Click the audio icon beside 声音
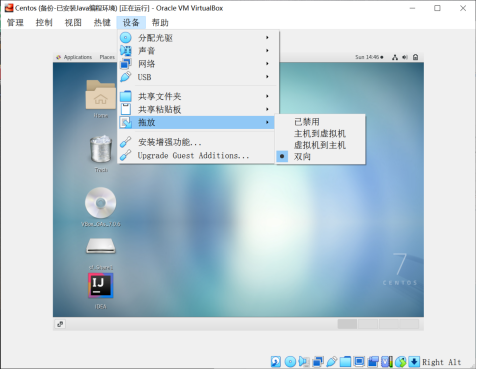This screenshot has width=477, height=370. coord(126,51)
